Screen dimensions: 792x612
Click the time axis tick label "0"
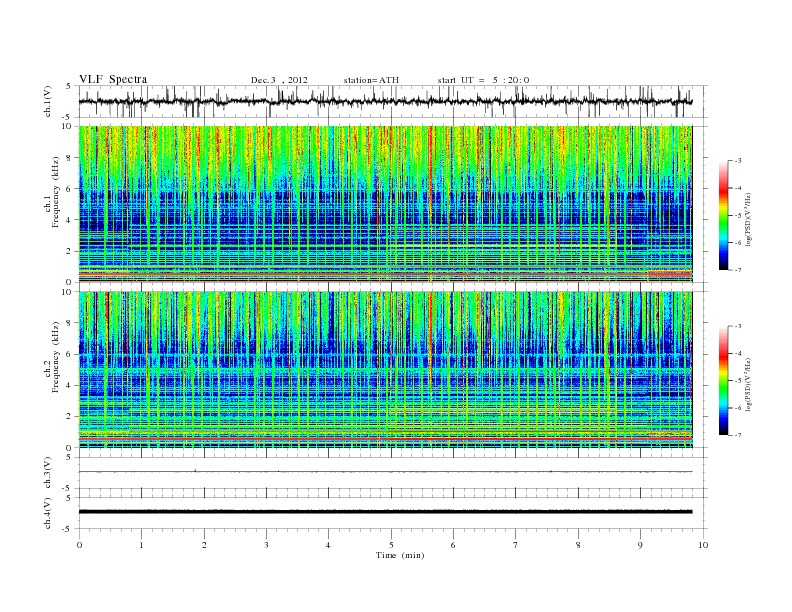79,545
